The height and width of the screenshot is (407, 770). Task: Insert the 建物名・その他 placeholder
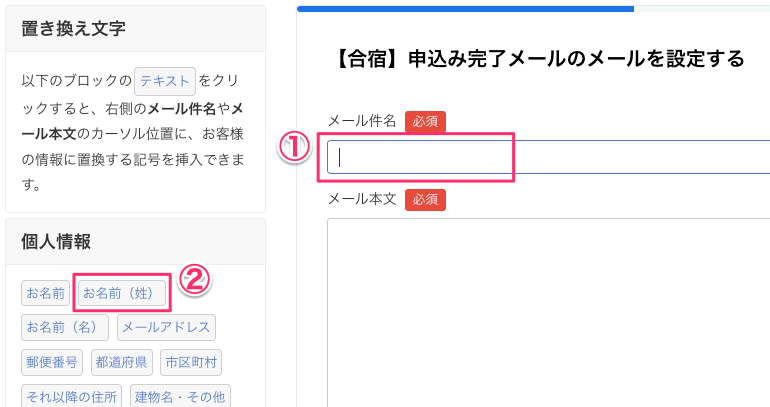click(x=181, y=396)
